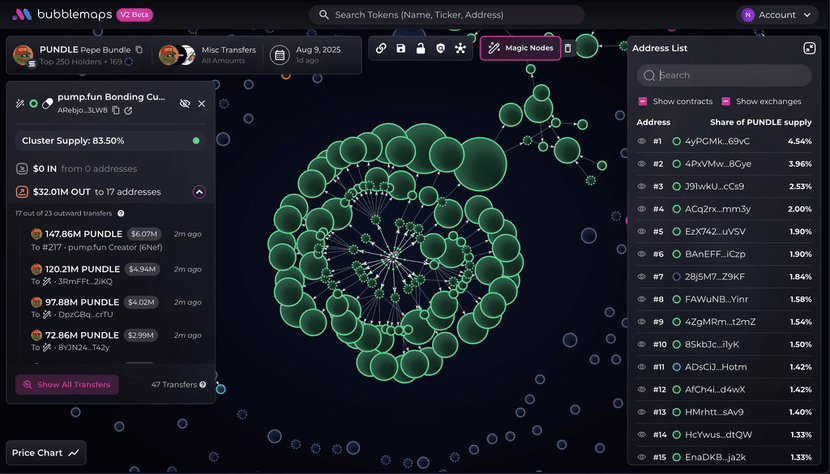The width and height of the screenshot is (830, 474).
Task: Open the Account dropdown menu
Action: 777,15
